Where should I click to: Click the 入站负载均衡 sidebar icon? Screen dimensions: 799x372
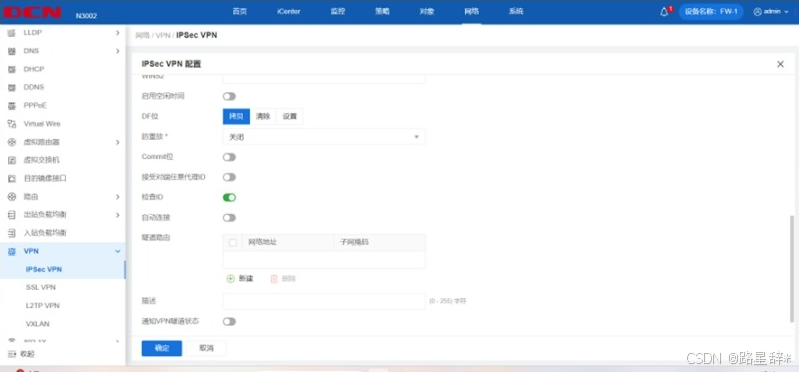point(11,233)
